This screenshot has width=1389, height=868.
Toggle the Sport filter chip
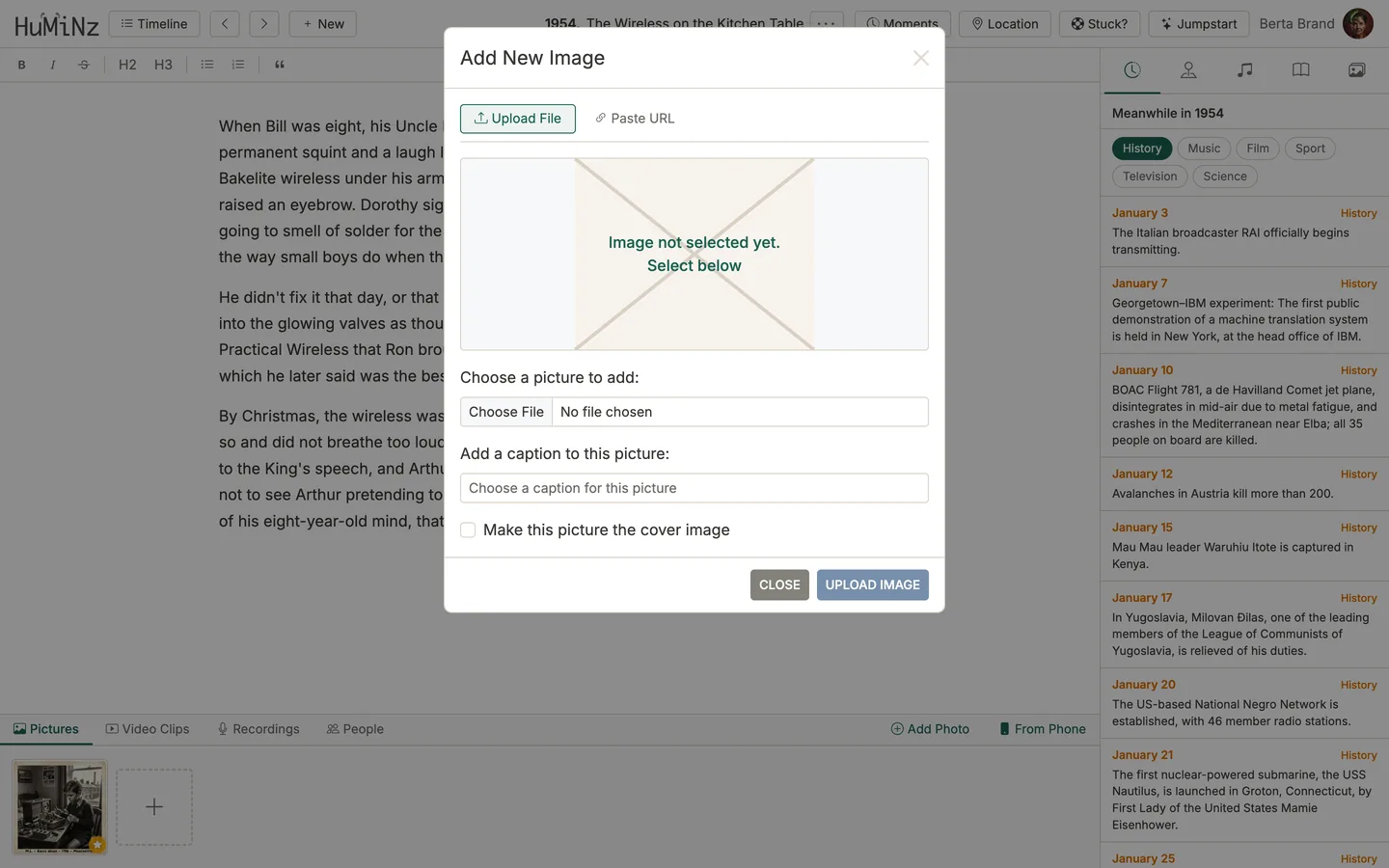tap(1310, 149)
